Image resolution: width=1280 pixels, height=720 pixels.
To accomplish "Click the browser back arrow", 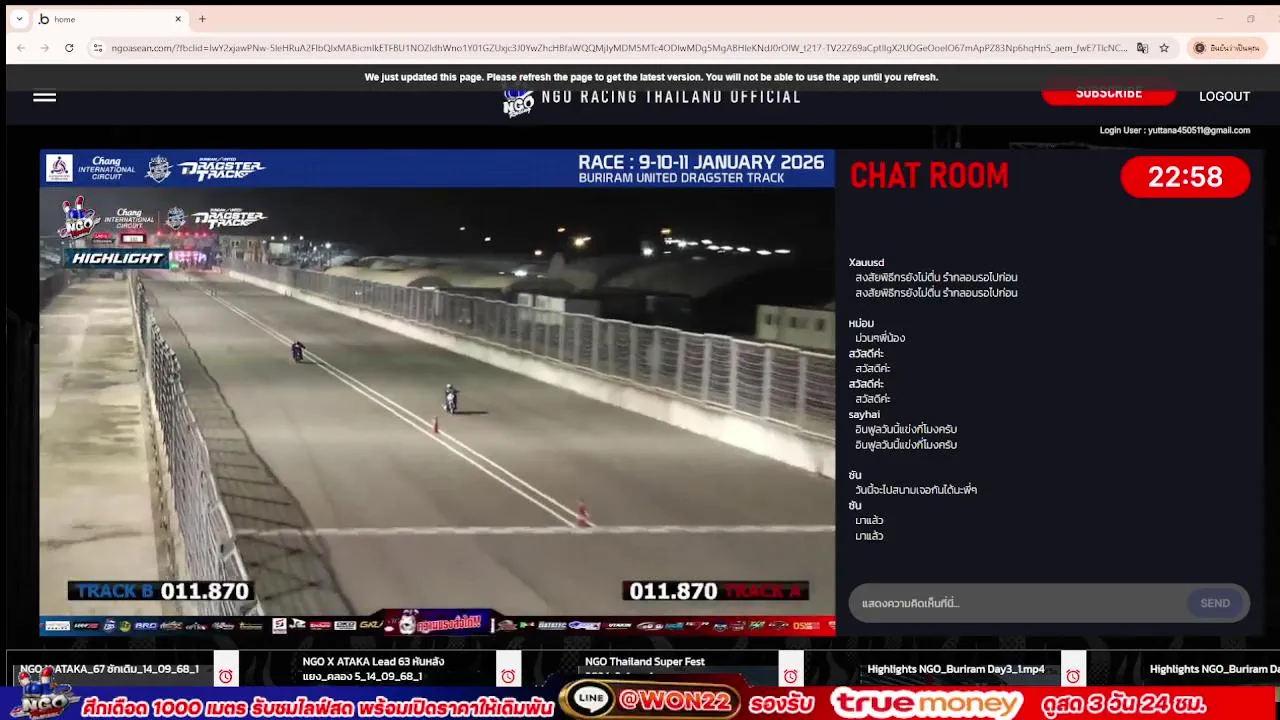I will [x=20, y=48].
